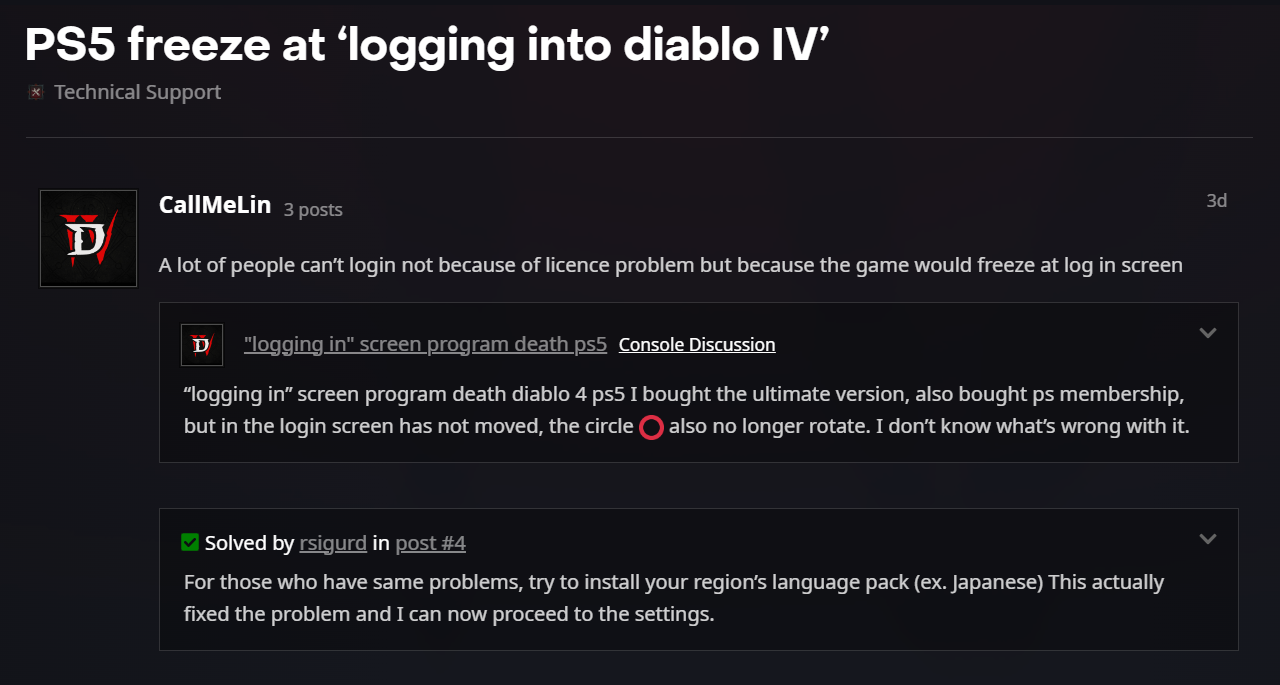
Task: Click the green solved checkmark icon
Action: point(190,542)
